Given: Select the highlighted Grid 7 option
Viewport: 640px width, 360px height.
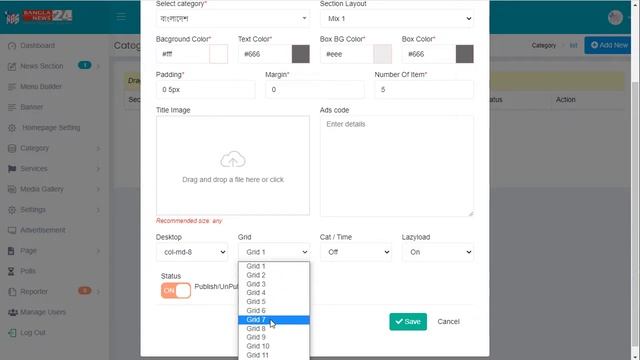Looking at the screenshot, I should pyautogui.click(x=274, y=320).
